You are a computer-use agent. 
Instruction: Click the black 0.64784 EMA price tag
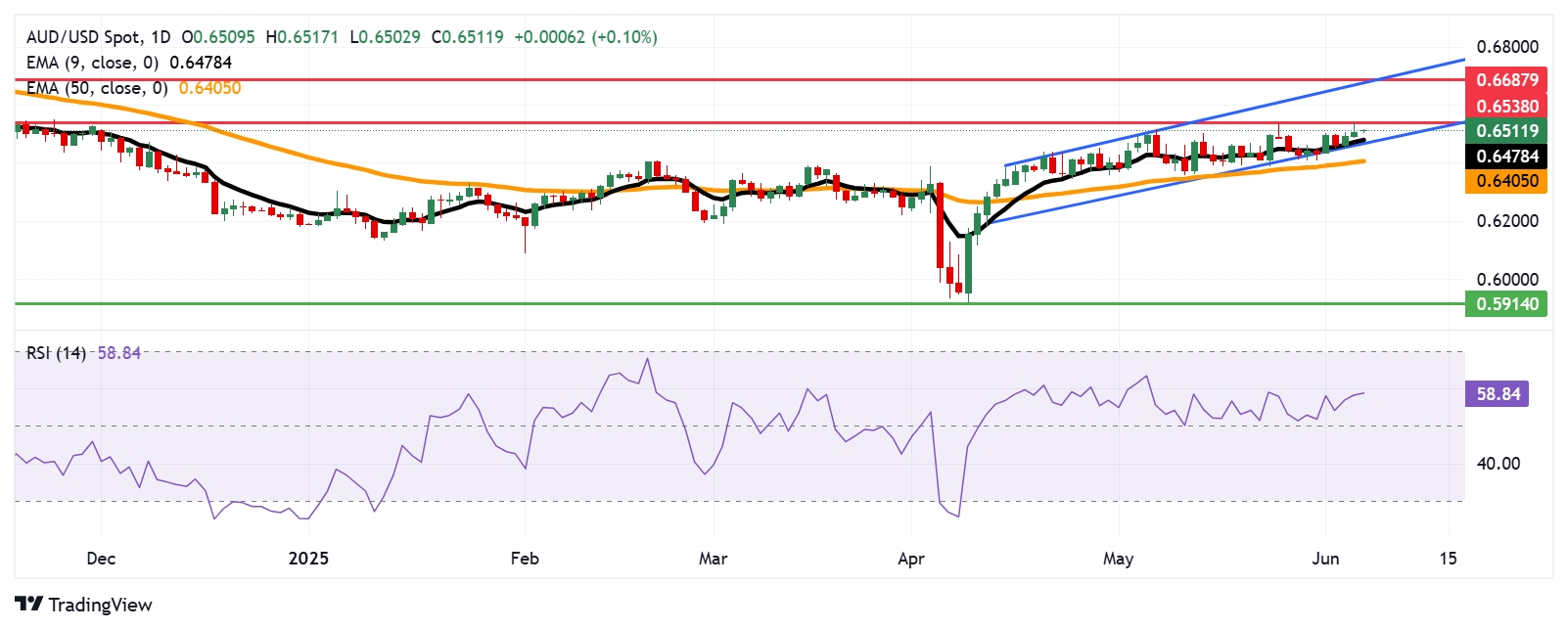[x=1506, y=157]
